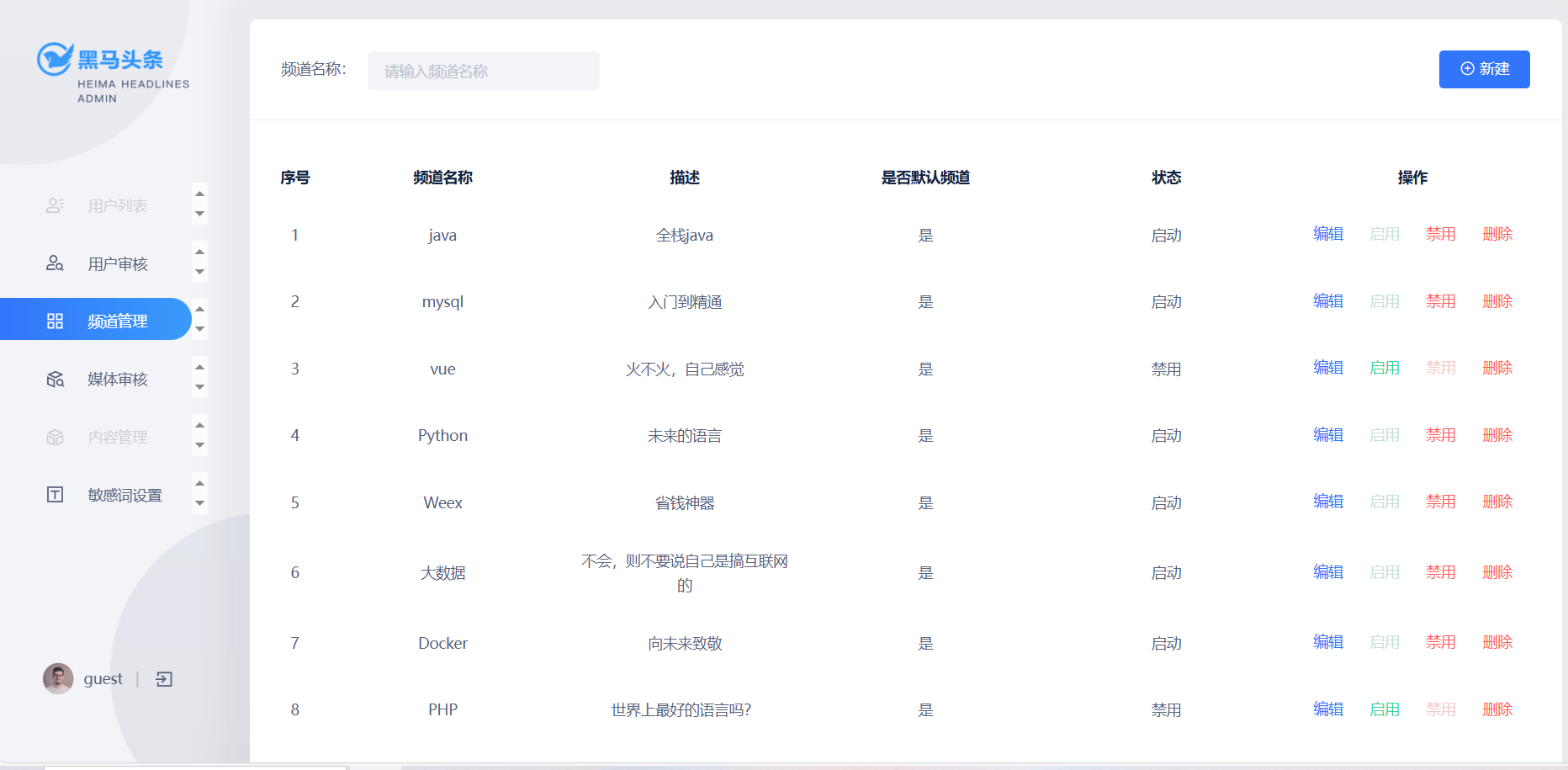The width and height of the screenshot is (1568, 770).
Task: Click the 内容管理 cube icon
Action: point(55,437)
